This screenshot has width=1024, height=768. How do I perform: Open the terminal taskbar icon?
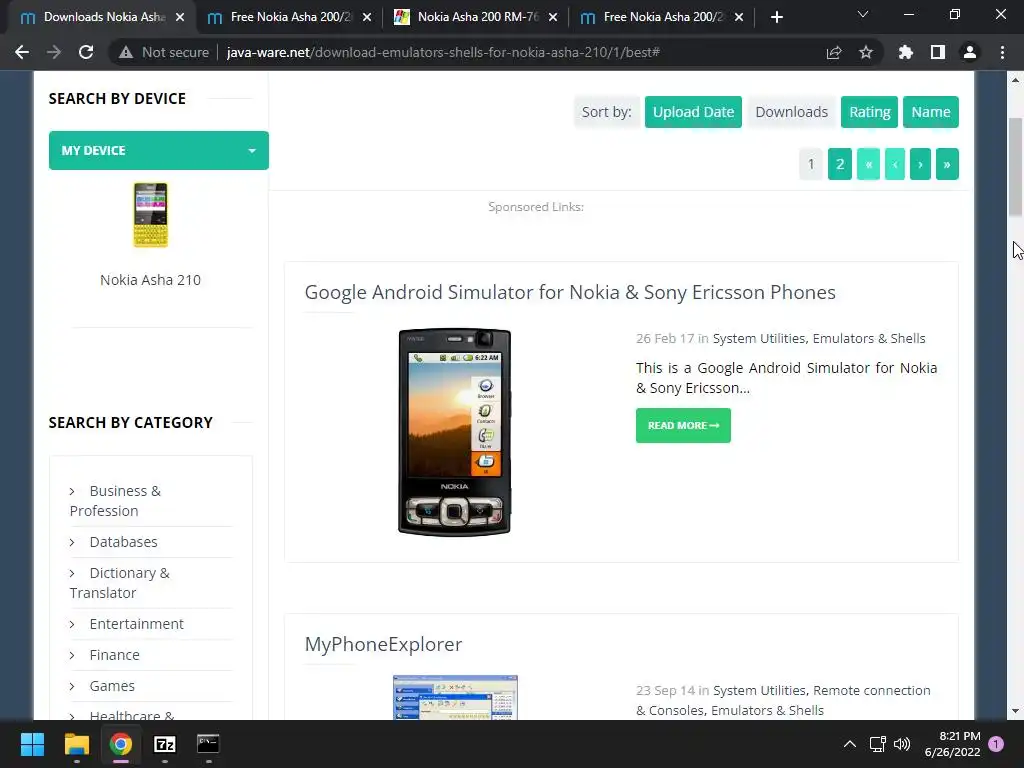click(x=208, y=744)
